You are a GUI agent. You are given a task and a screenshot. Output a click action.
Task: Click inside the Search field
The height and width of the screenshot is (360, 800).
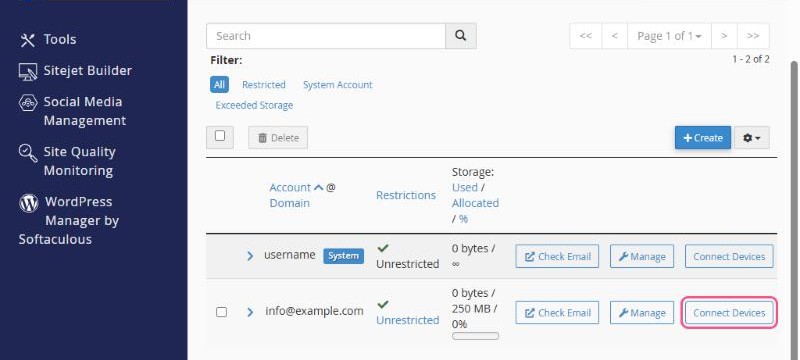point(326,36)
